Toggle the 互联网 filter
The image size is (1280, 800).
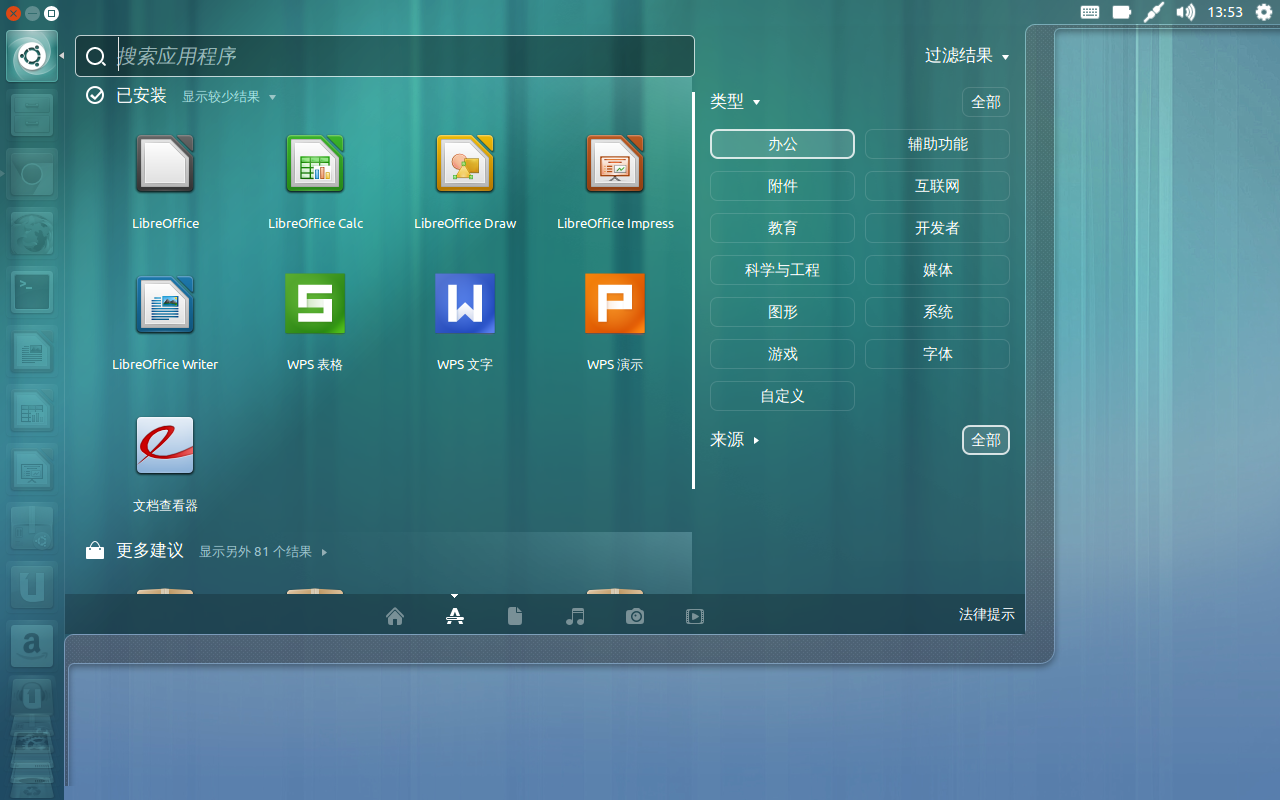point(937,186)
